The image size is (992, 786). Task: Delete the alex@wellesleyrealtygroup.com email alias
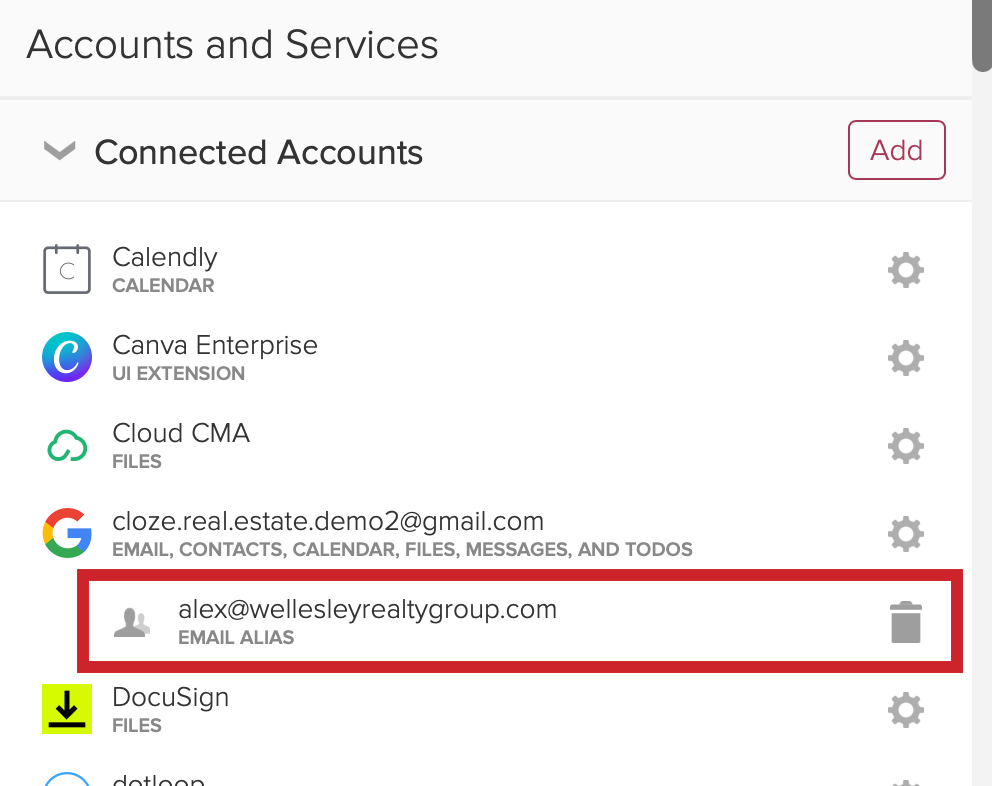905,622
